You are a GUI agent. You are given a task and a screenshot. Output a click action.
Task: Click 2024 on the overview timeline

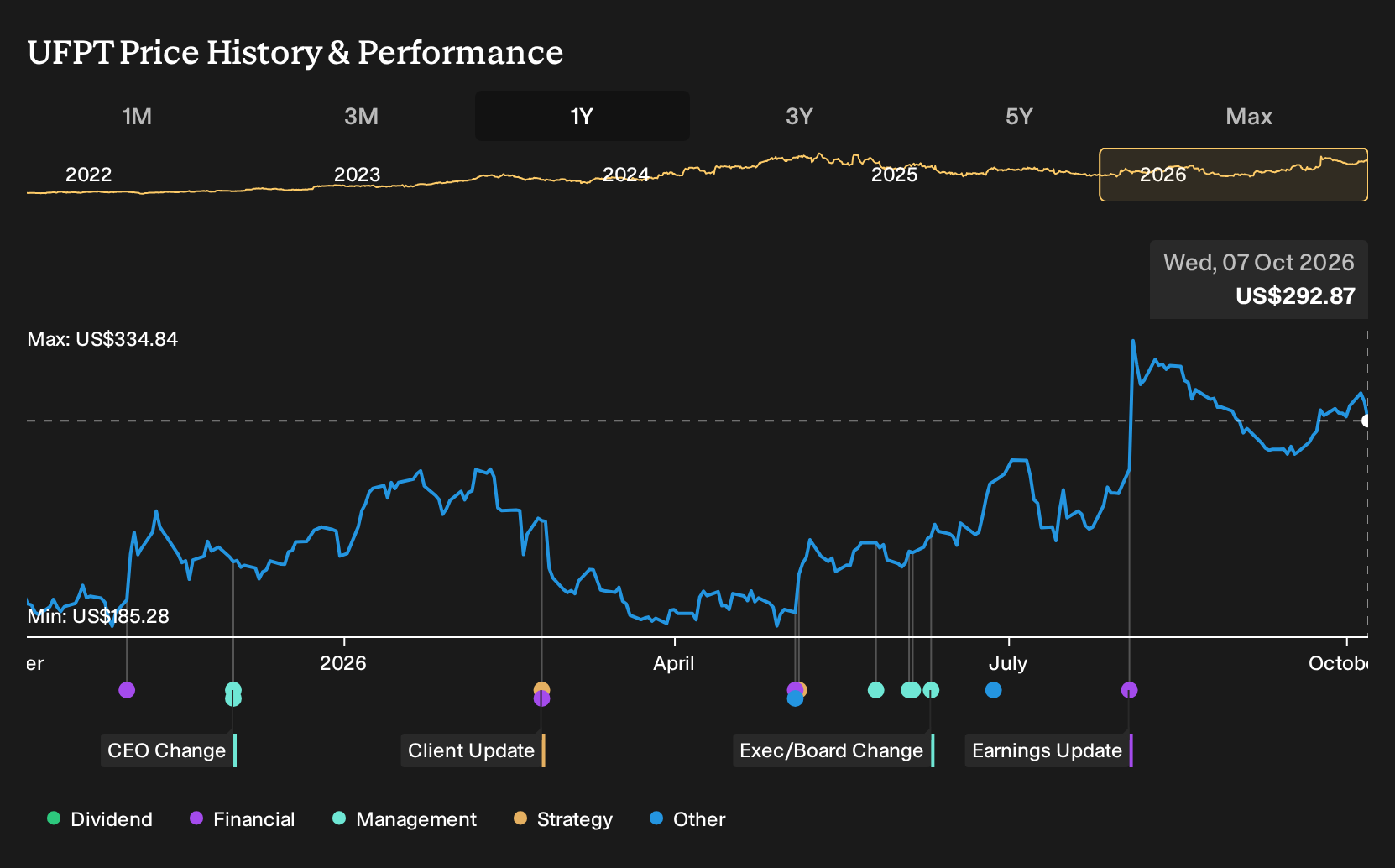[626, 175]
